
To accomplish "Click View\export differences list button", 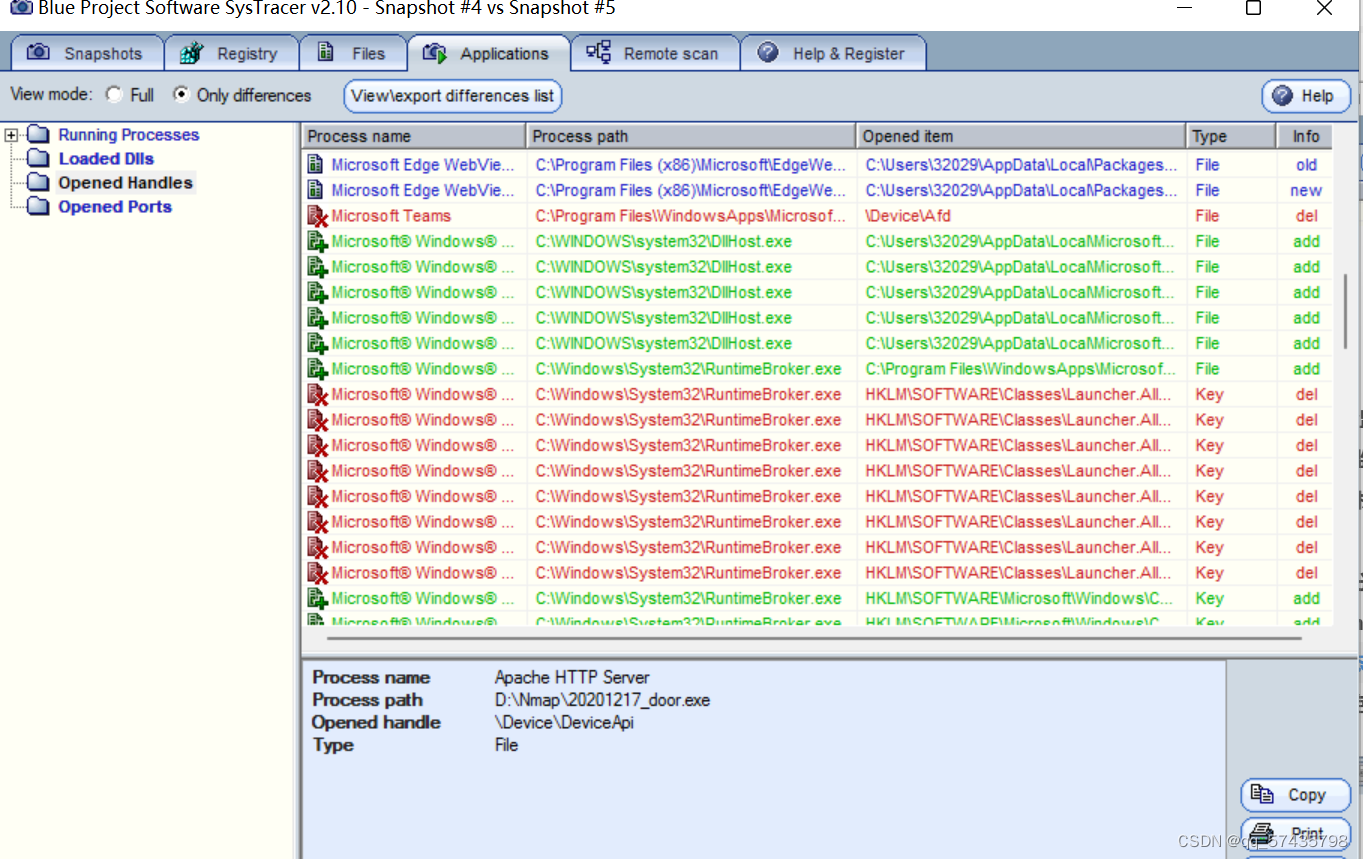I will (x=453, y=96).
